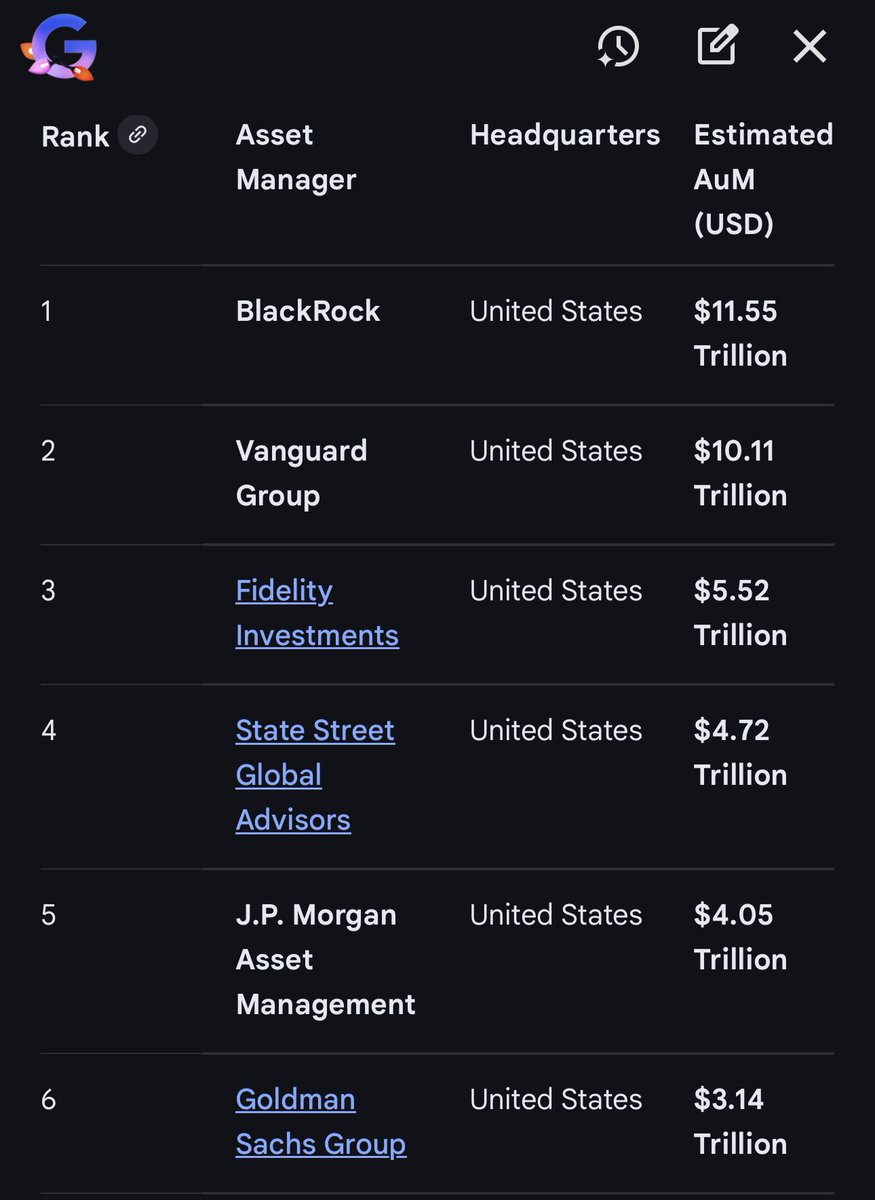Select the Headquarters column header

tap(564, 135)
